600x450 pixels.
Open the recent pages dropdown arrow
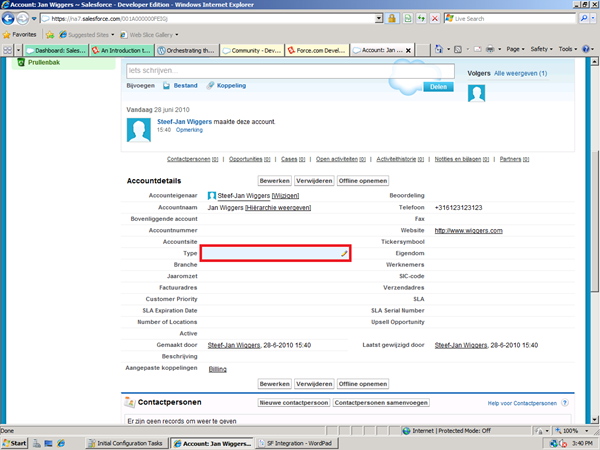coord(34,18)
